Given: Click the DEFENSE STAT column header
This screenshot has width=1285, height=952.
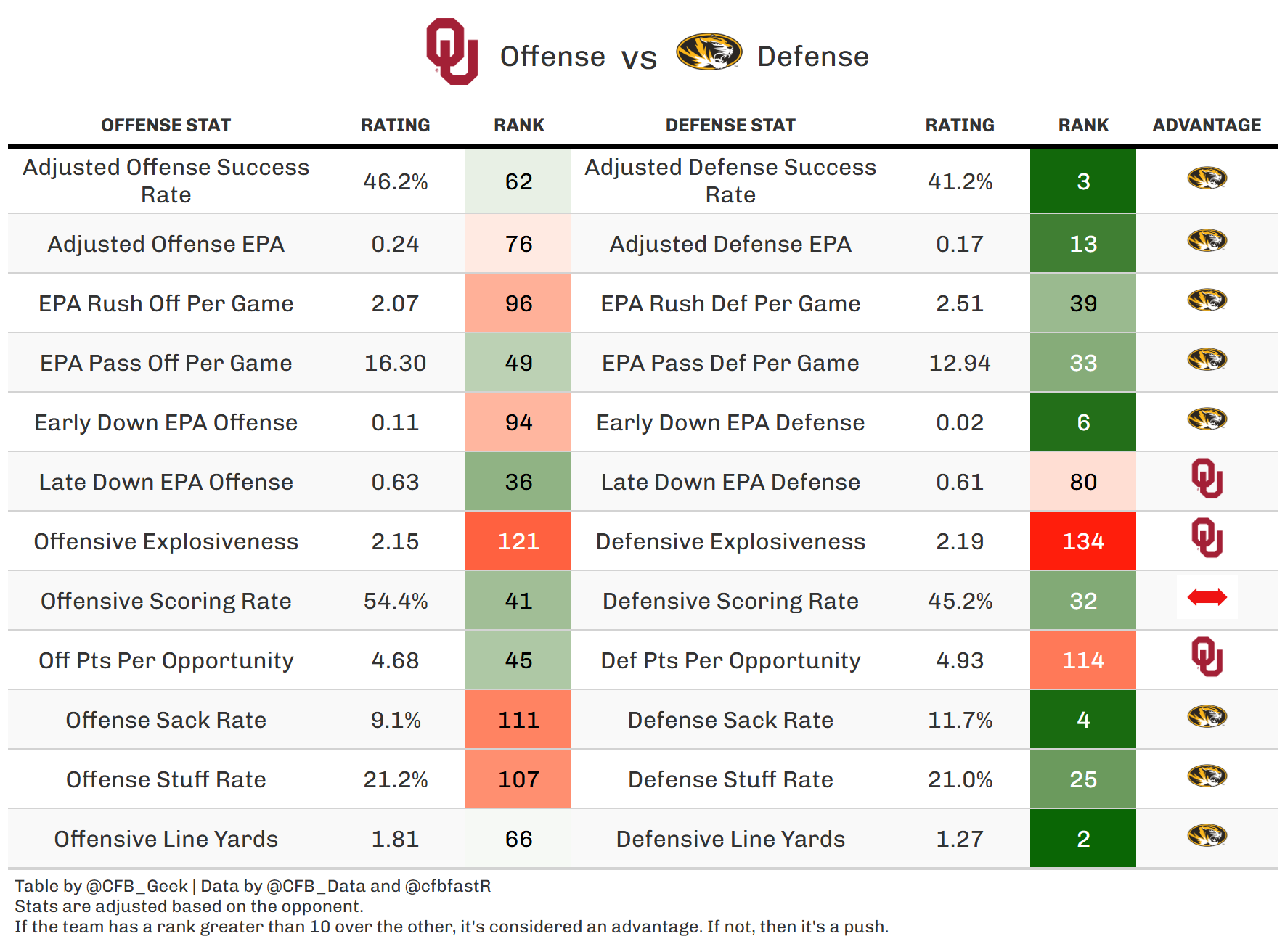Looking at the screenshot, I should (730, 126).
